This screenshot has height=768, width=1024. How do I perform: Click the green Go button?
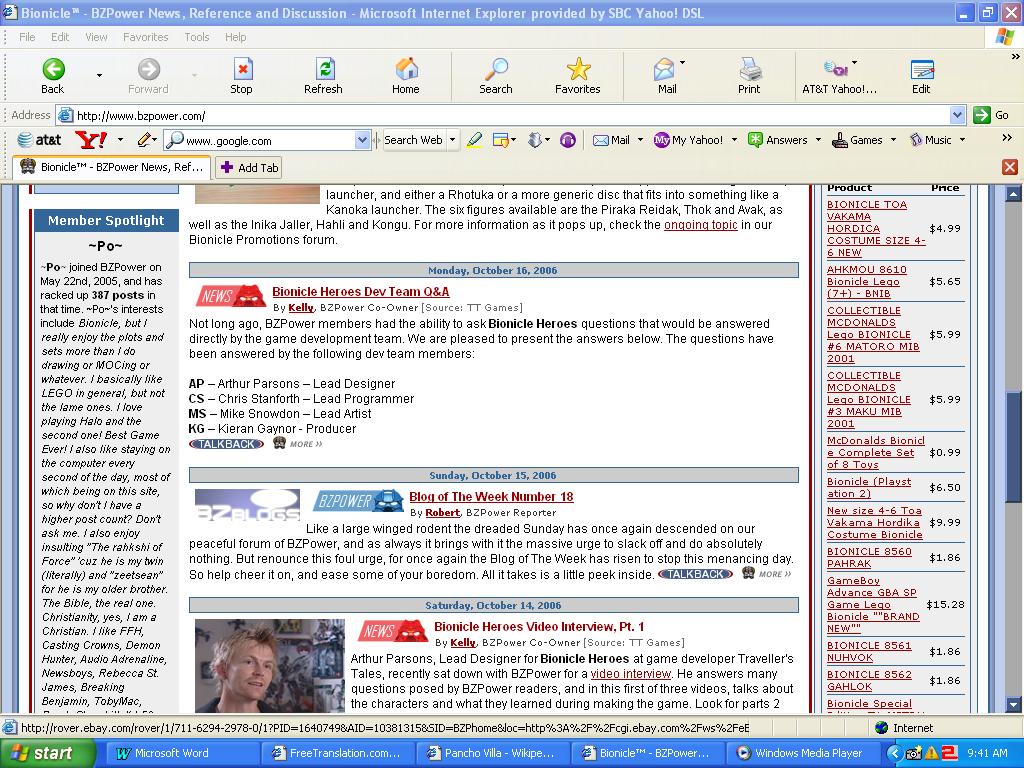pos(991,116)
